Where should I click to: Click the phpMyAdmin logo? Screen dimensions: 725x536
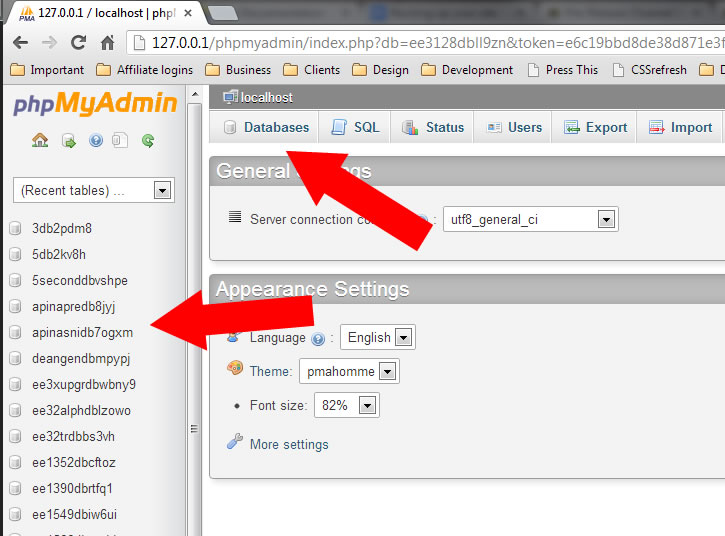tap(95, 104)
